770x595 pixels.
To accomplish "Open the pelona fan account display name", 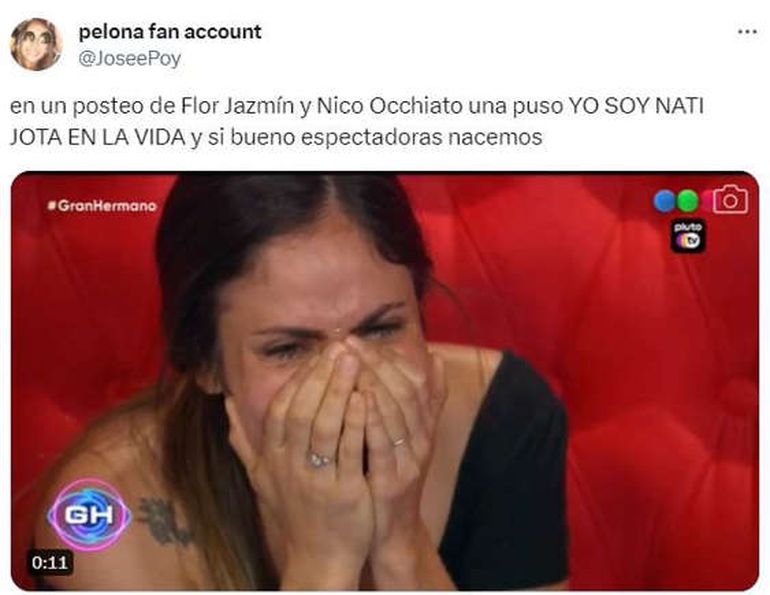I will pos(170,32).
